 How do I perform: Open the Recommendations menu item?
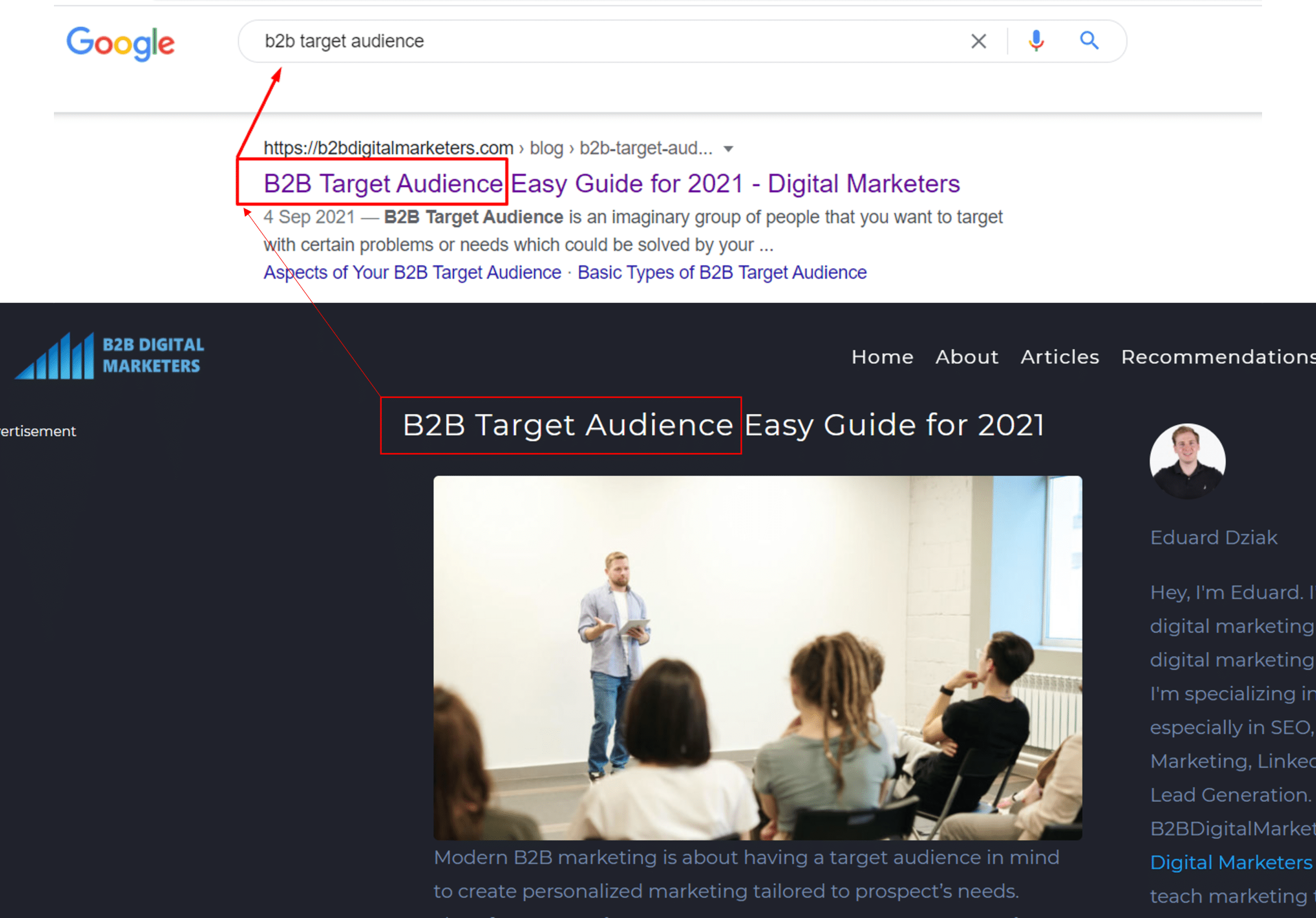[1218, 357]
